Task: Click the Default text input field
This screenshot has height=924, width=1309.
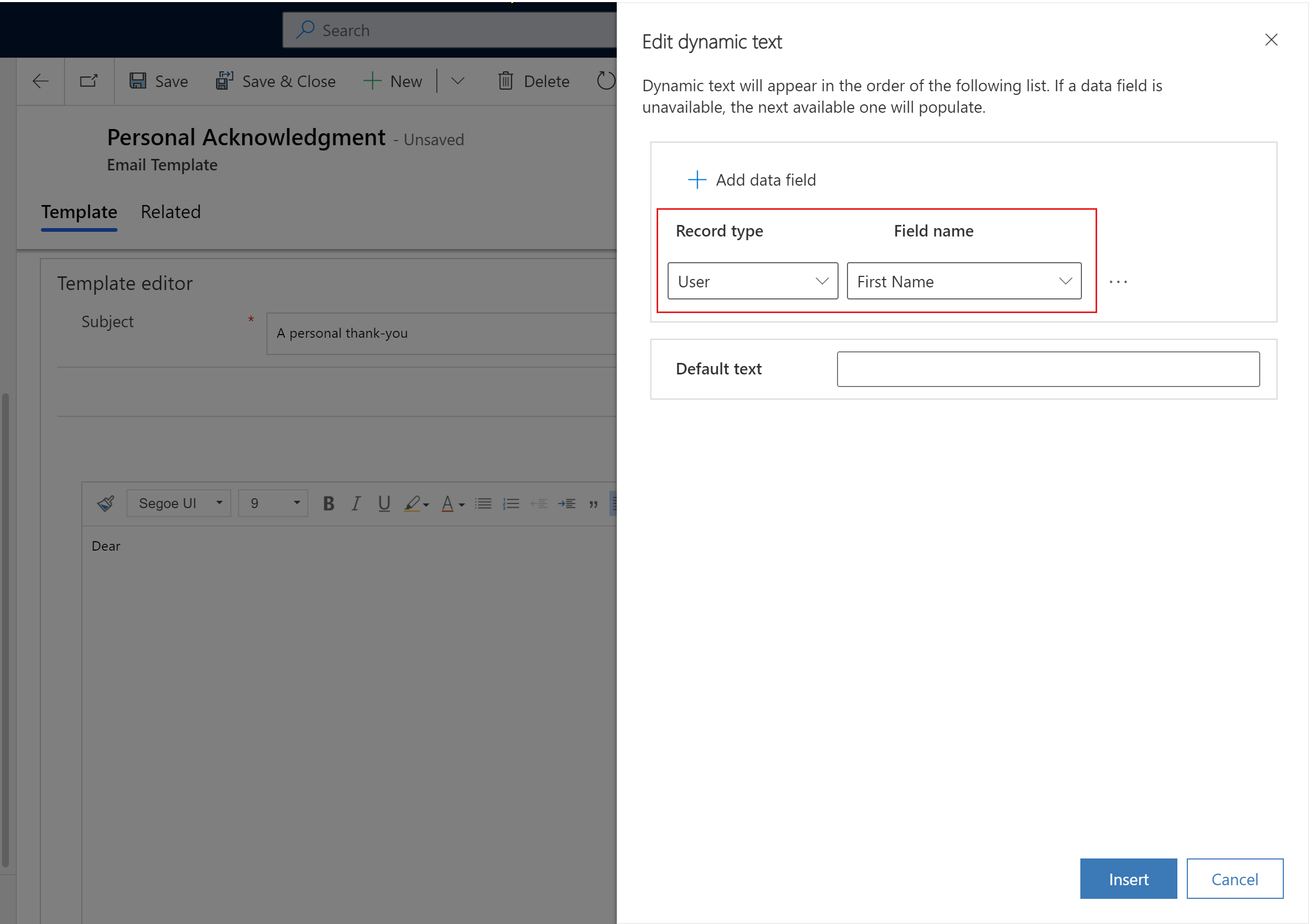Action: coord(1049,368)
